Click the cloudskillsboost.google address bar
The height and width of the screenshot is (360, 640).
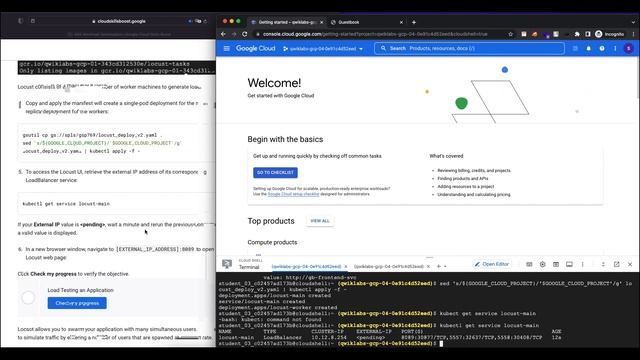pos(118,21)
